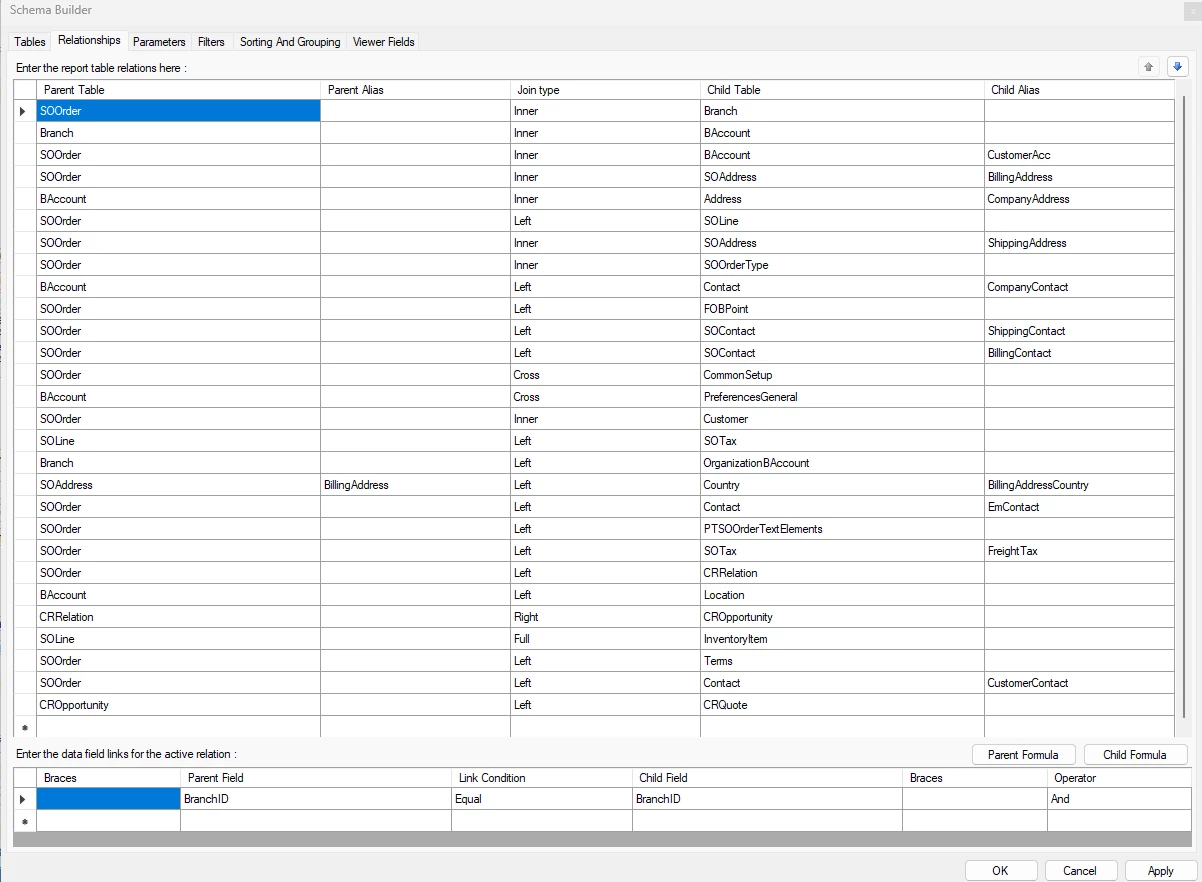Select the row header arrow for first SOOrder row
The width and height of the screenshot is (1202, 882).
coord(24,111)
